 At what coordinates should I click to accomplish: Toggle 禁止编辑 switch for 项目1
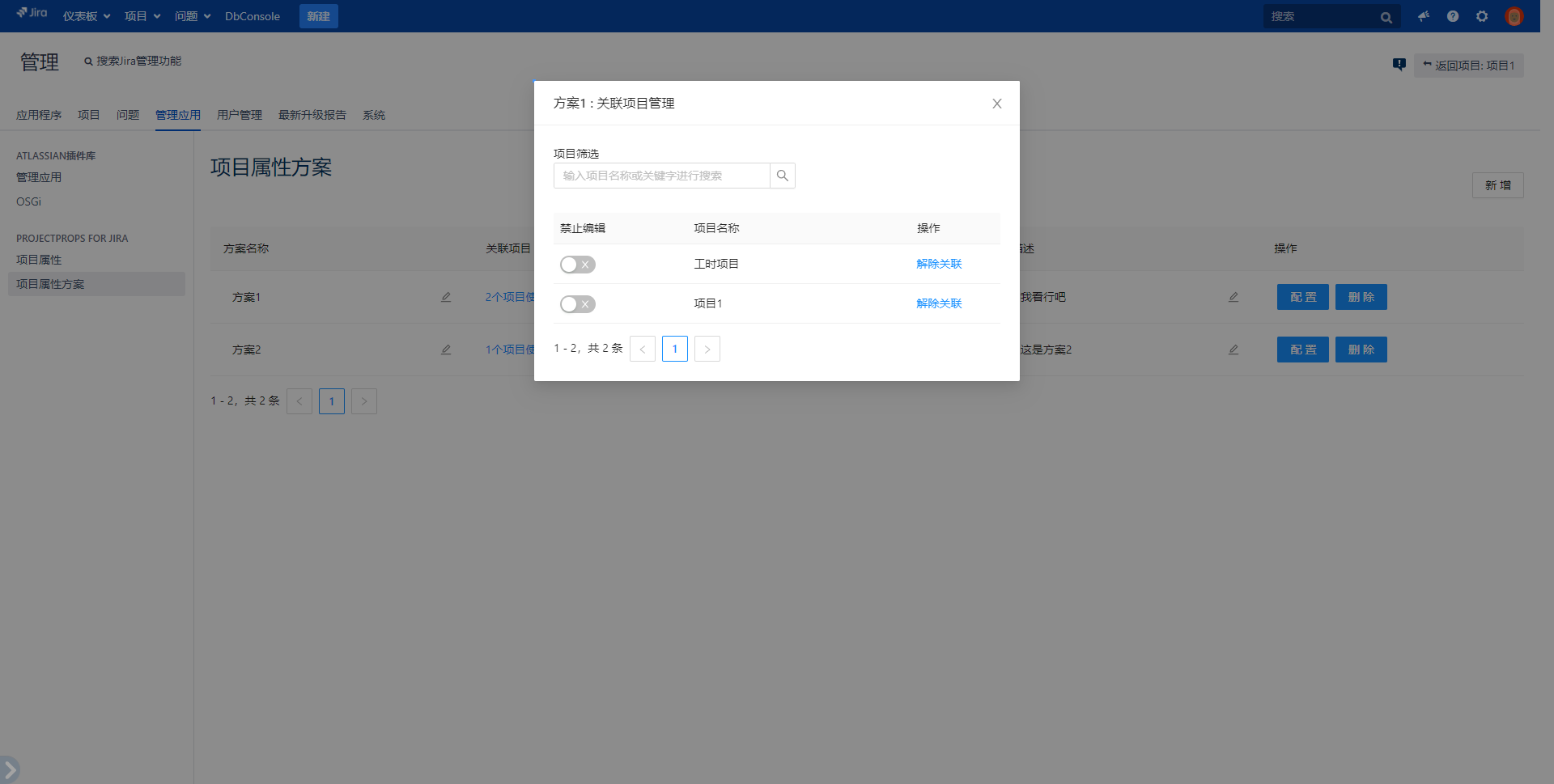tap(577, 304)
